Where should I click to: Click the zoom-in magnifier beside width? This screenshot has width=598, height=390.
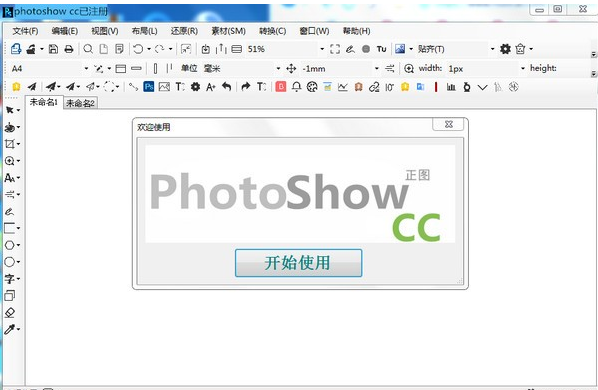coord(409,69)
